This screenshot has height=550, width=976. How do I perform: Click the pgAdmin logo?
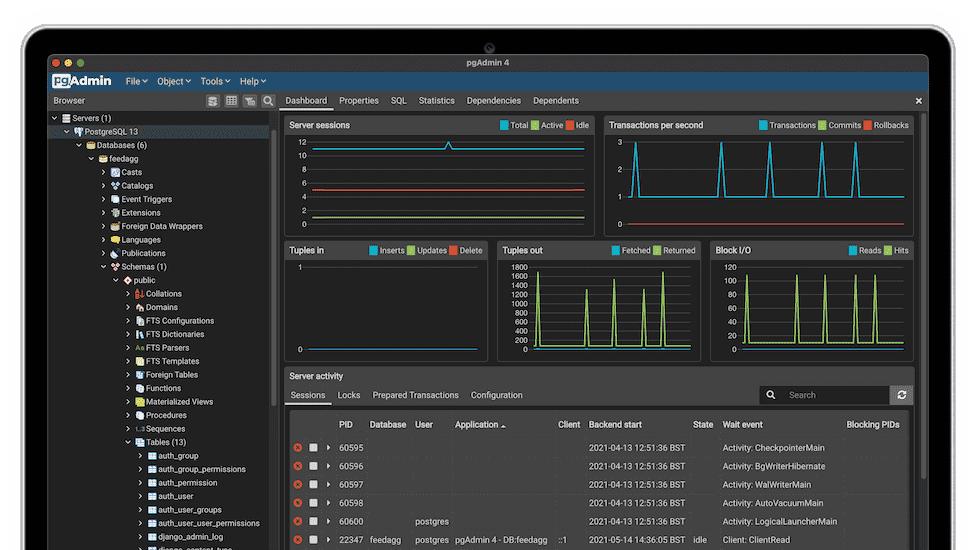pos(83,81)
